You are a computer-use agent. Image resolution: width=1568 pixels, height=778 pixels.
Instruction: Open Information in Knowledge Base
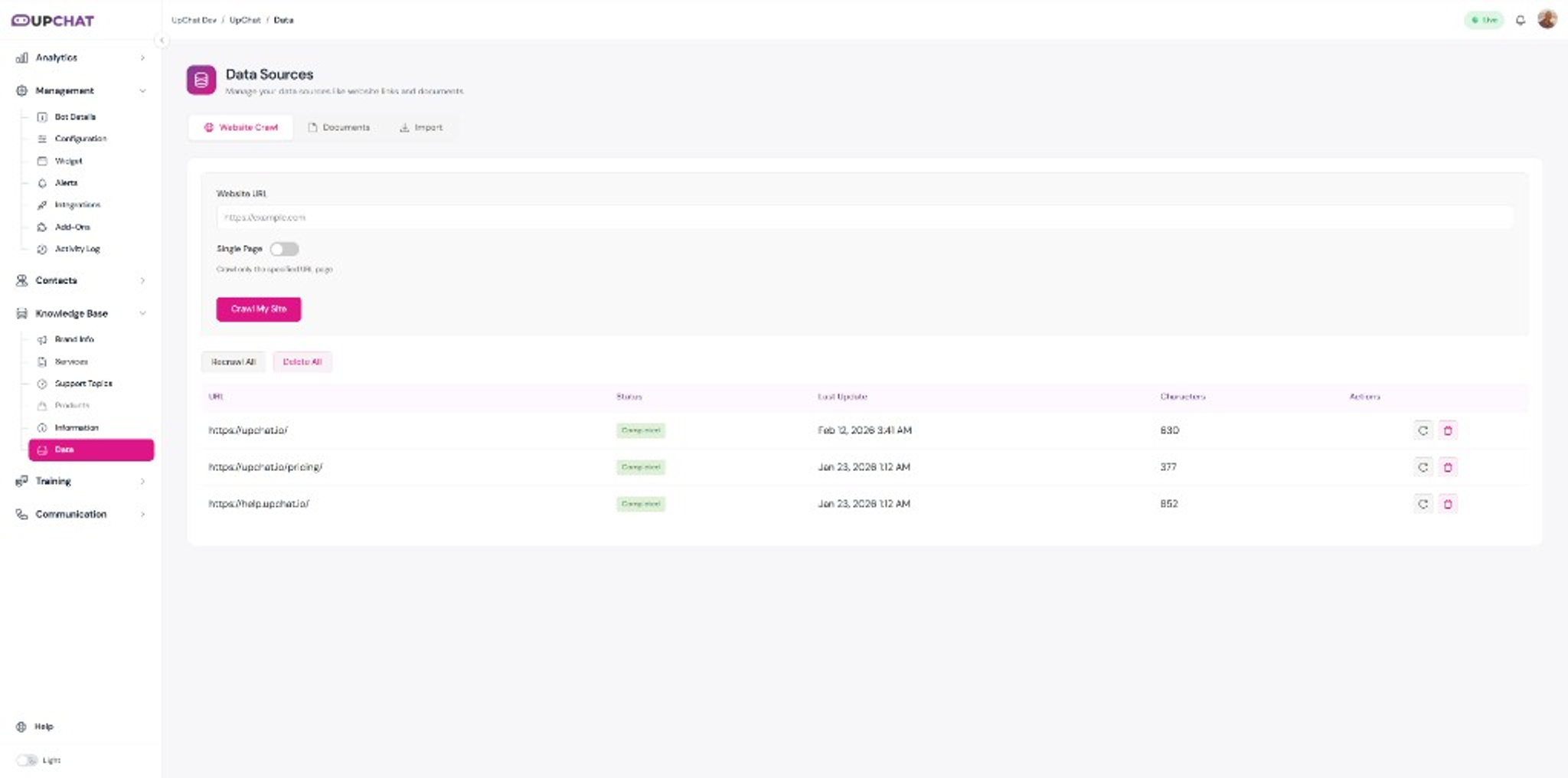point(77,427)
